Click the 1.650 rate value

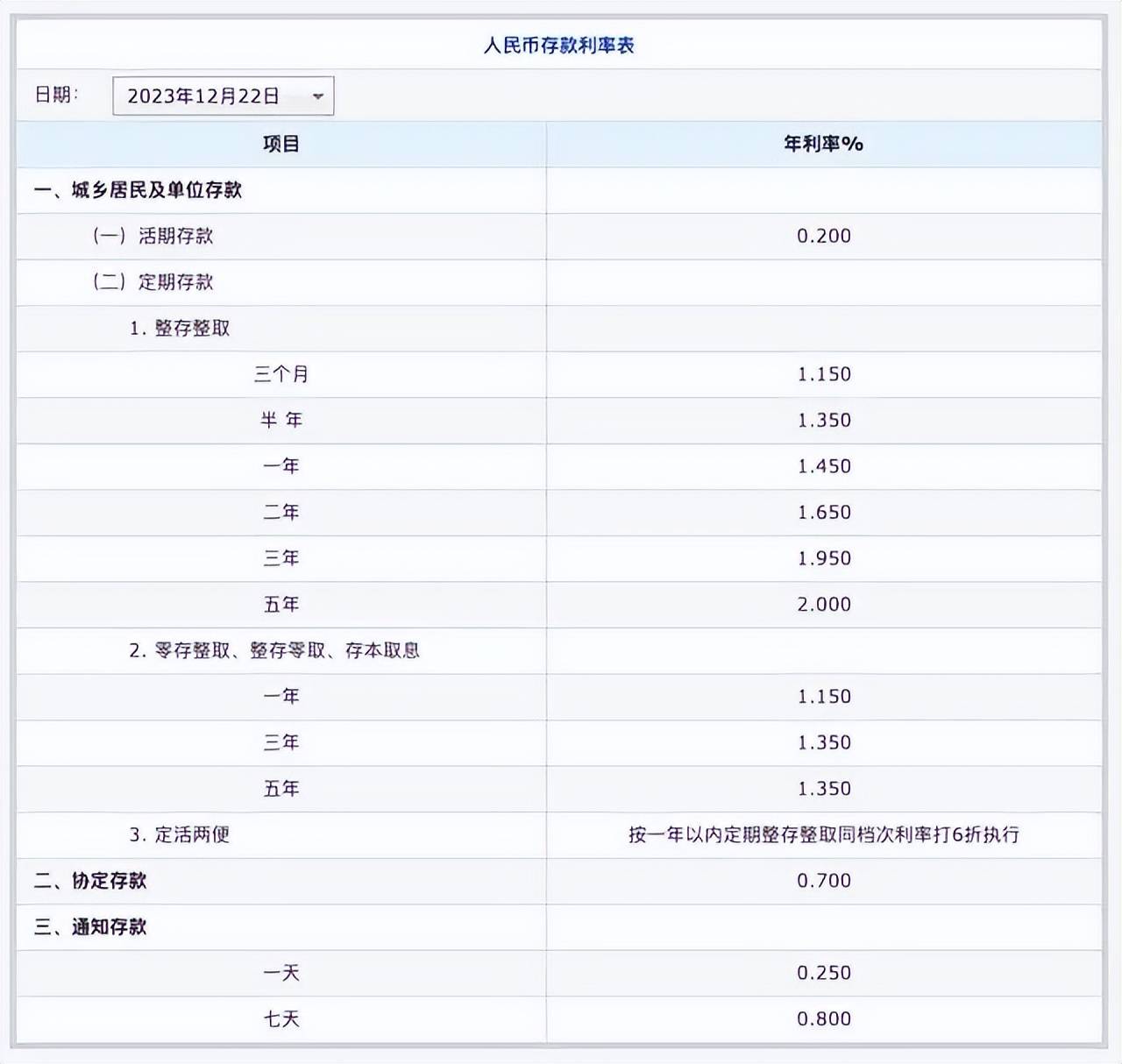coord(824,512)
